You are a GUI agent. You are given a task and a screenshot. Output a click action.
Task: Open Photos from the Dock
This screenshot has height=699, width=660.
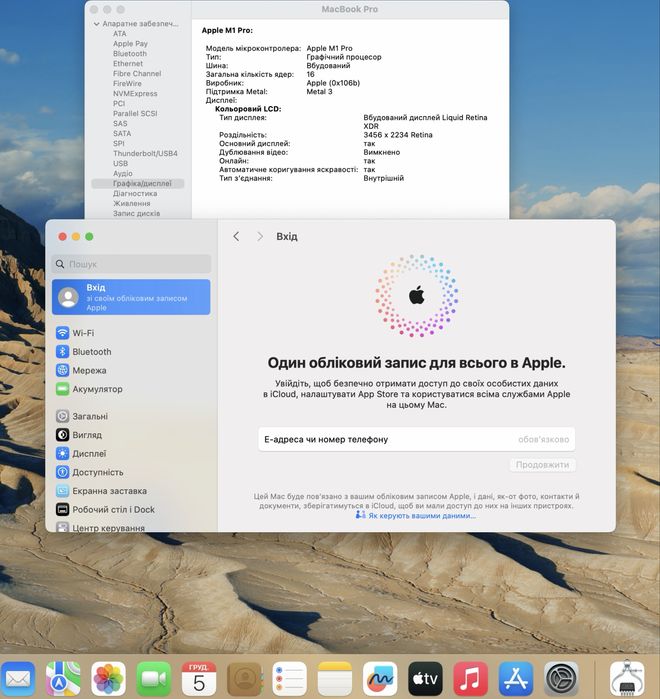pos(108,678)
